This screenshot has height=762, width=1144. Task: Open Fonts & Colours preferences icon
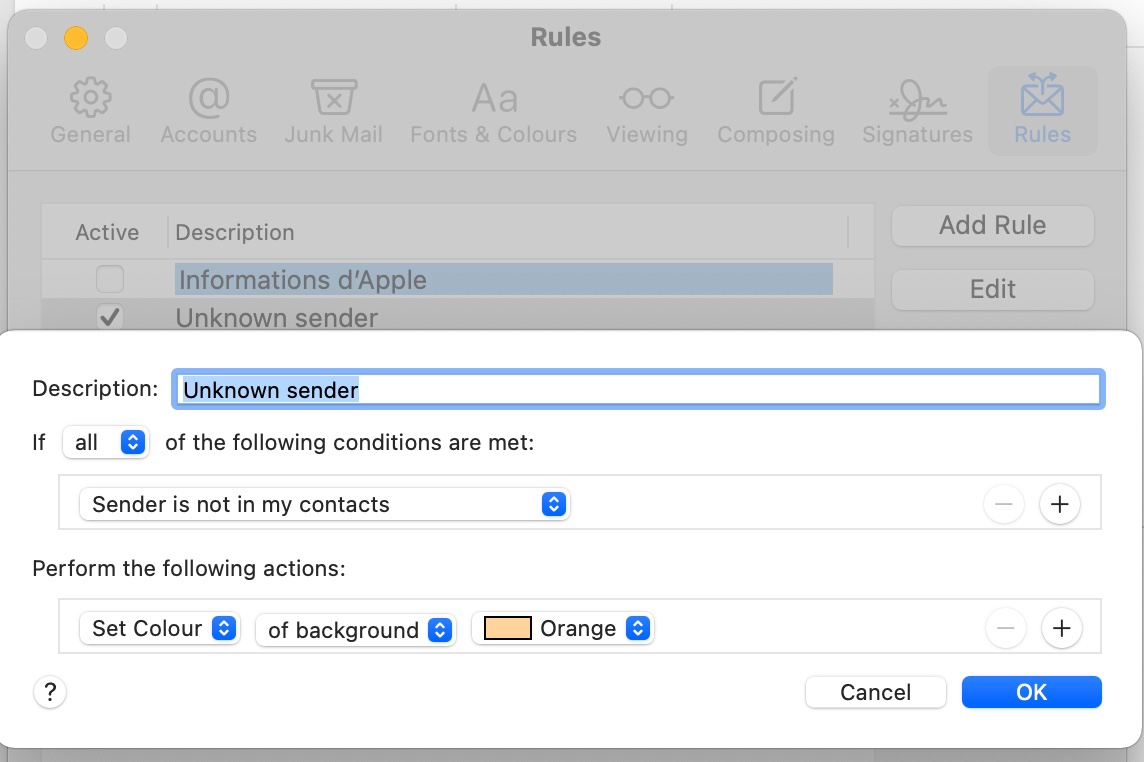(494, 99)
